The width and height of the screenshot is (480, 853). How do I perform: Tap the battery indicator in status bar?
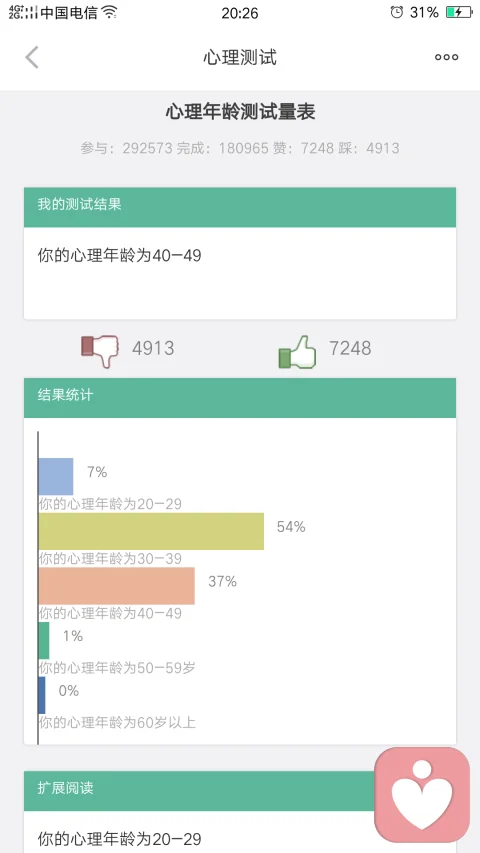(x=459, y=12)
